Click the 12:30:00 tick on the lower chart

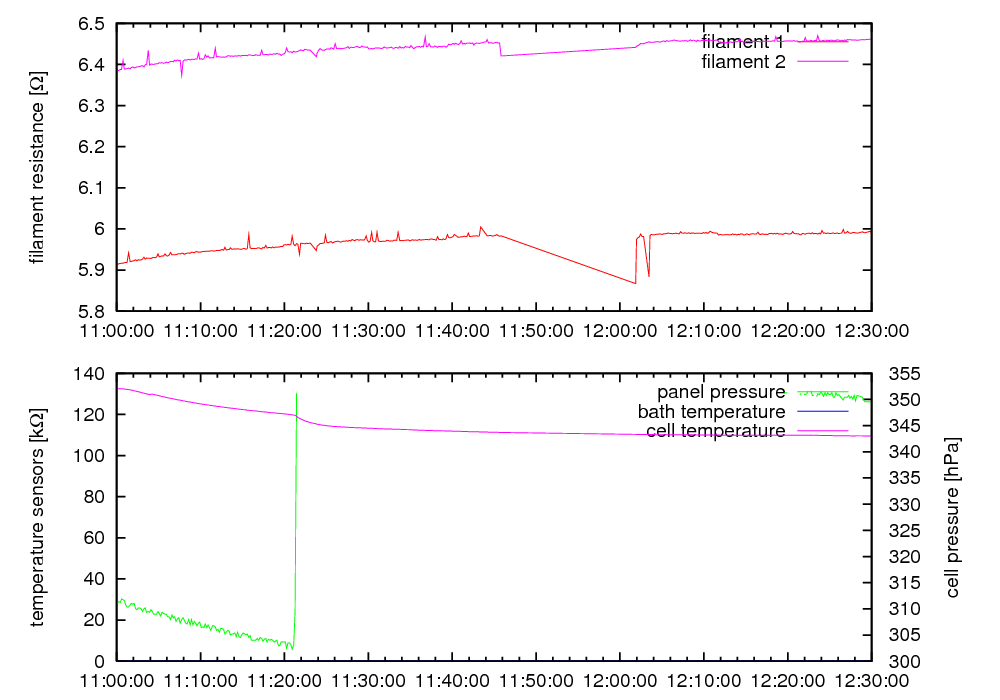[871, 679]
